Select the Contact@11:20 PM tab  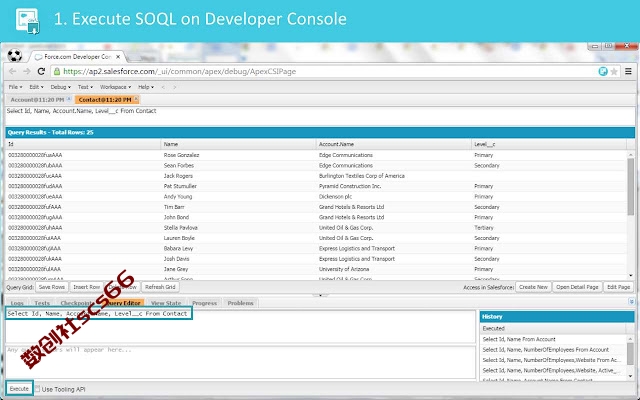click(x=105, y=100)
